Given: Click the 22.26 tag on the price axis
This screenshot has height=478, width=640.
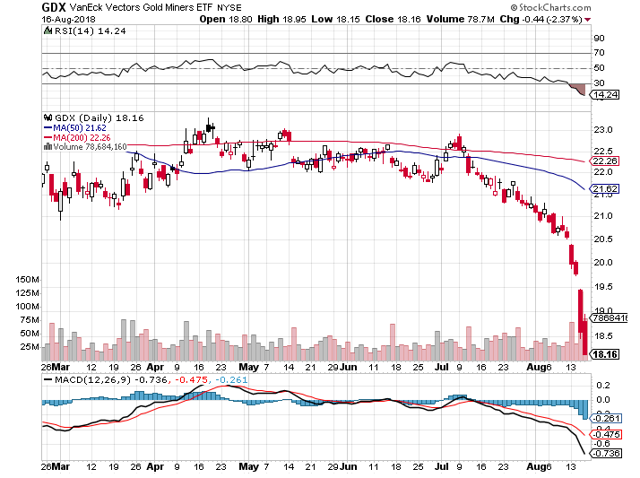Looking at the screenshot, I should pos(605,161).
